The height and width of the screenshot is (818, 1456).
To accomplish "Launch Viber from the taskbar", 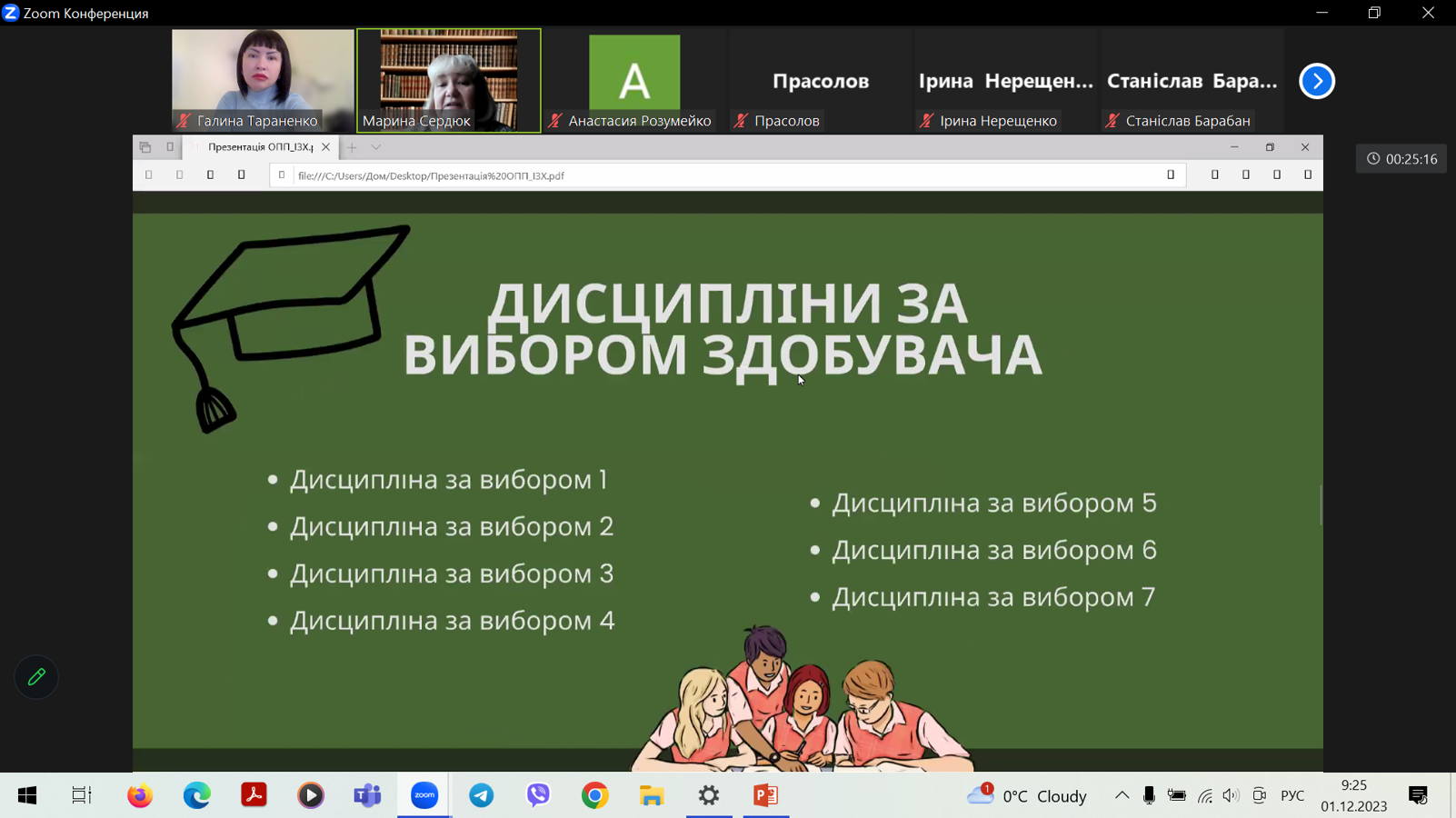I will tap(538, 795).
